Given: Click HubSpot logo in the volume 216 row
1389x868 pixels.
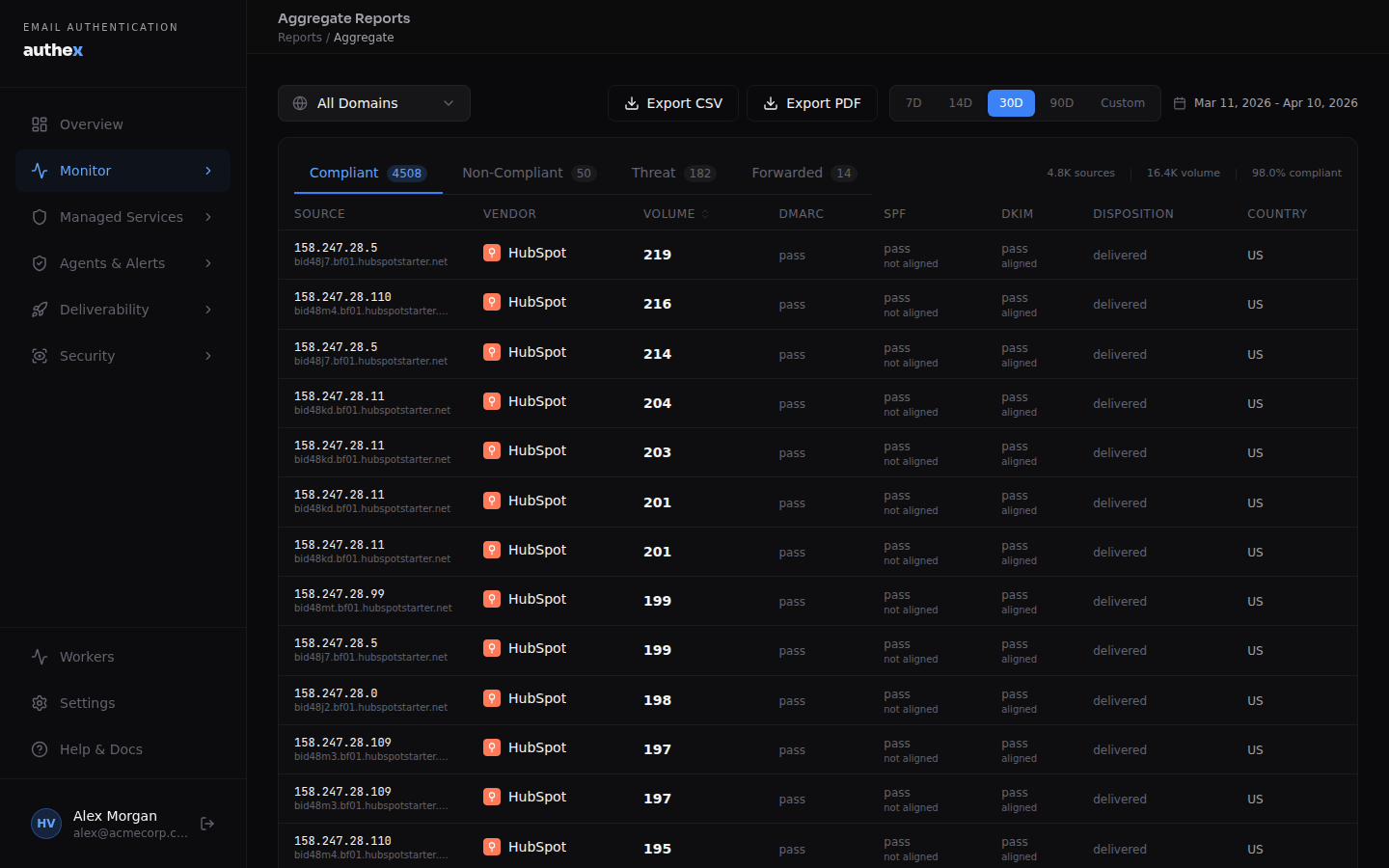Looking at the screenshot, I should pos(492,302).
